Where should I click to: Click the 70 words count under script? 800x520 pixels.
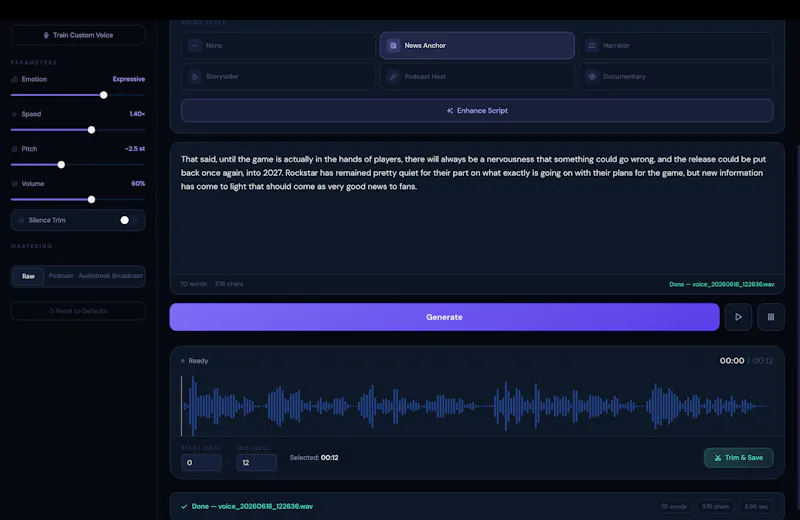pyautogui.click(x=193, y=284)
